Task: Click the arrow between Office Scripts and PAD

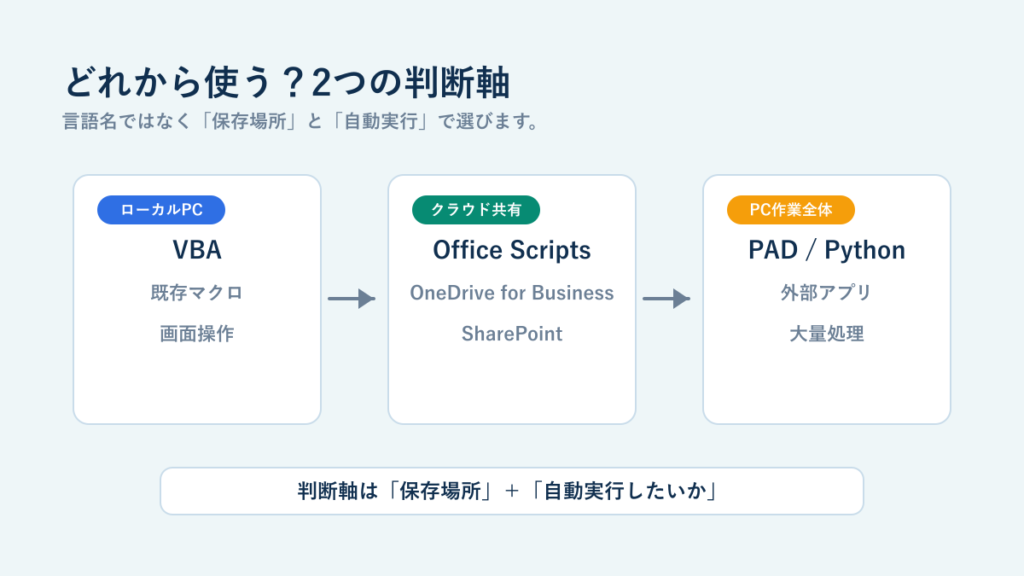Action: click(667, 298)
